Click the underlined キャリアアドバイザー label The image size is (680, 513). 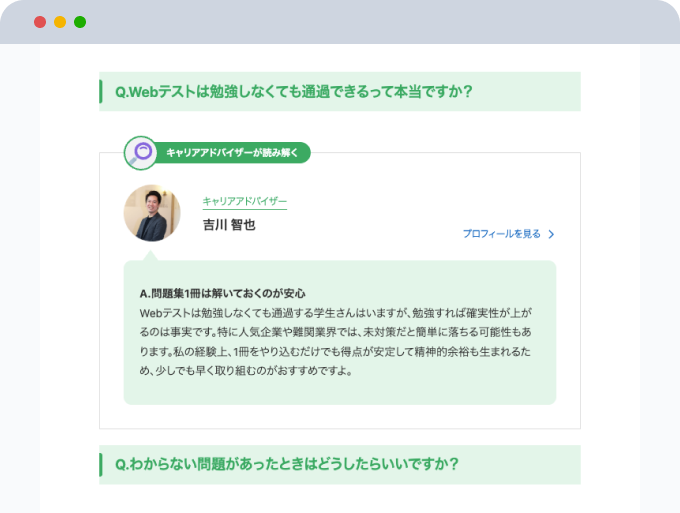244,202
